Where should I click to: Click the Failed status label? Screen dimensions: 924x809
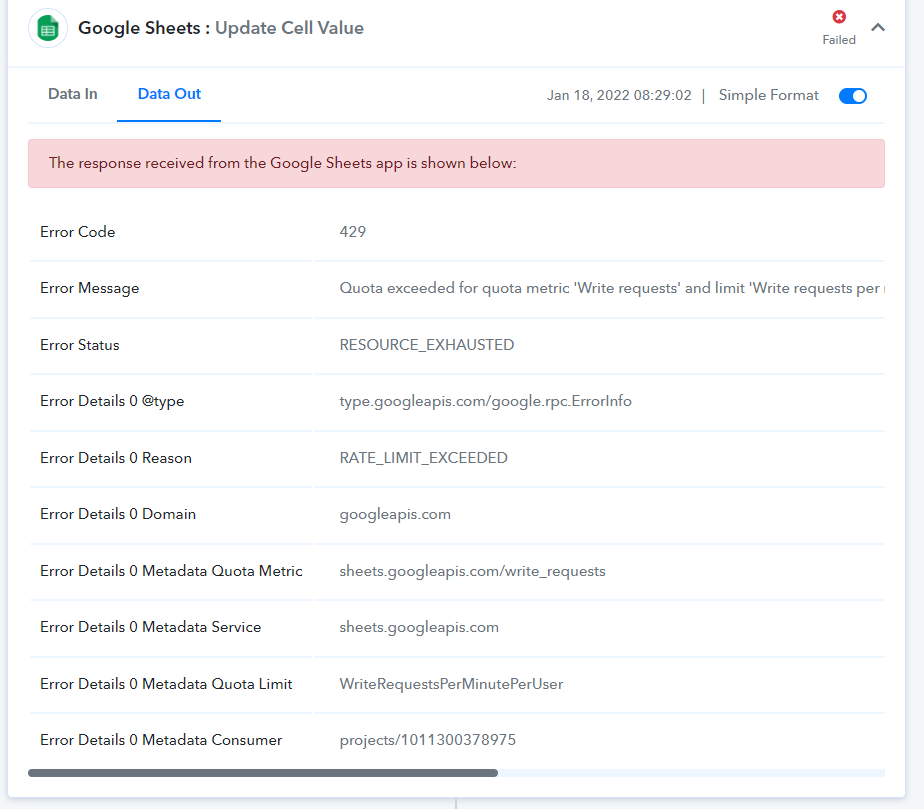tap(839, 40)
